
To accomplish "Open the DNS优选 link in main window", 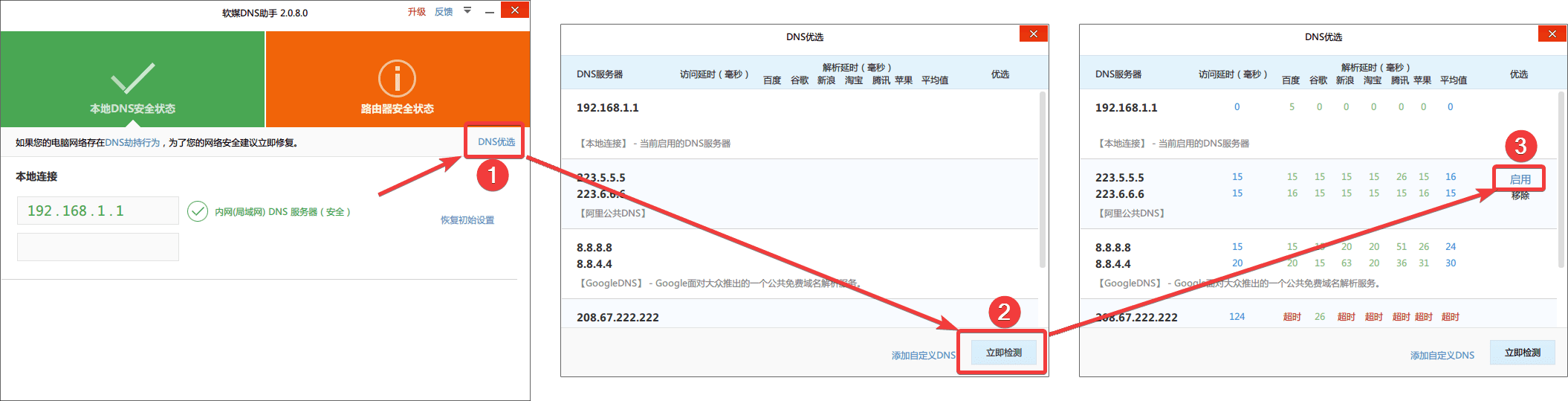I will pos(496,141).
